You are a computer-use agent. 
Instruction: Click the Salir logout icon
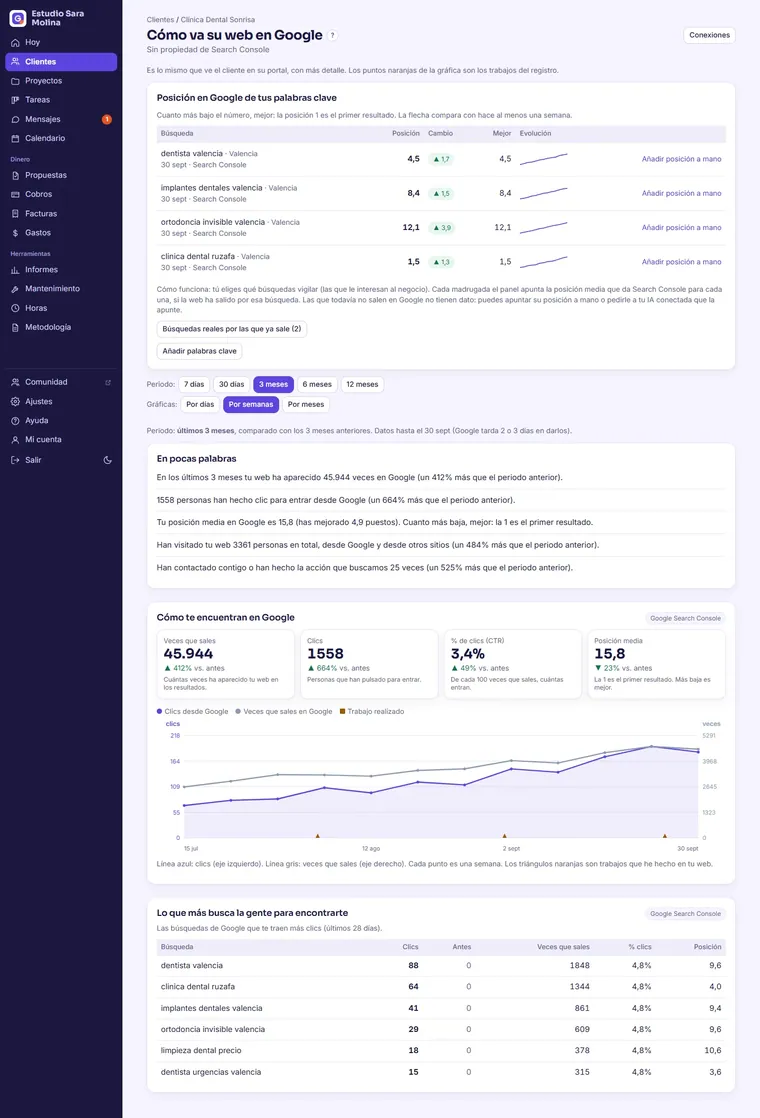point(15,461)
